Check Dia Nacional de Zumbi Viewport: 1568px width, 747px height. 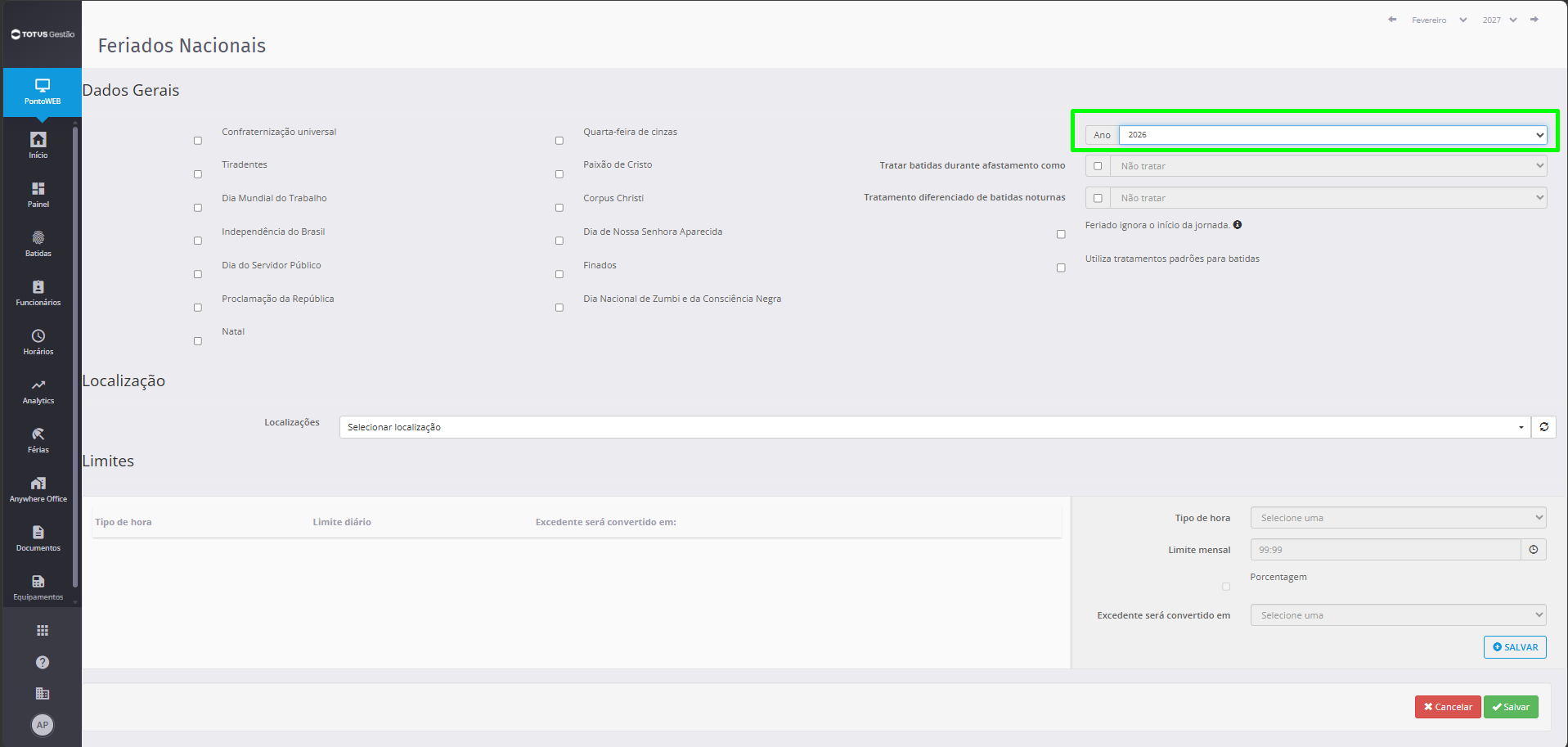(x=559, y=308)
